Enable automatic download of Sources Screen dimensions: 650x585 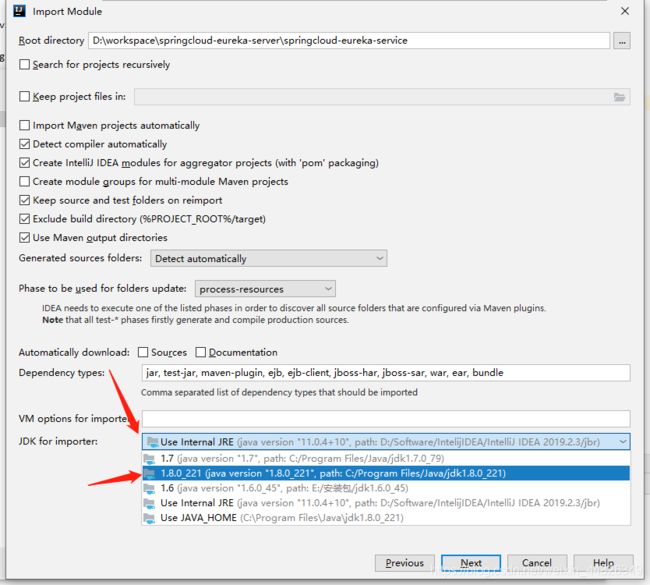click(143, 352)
